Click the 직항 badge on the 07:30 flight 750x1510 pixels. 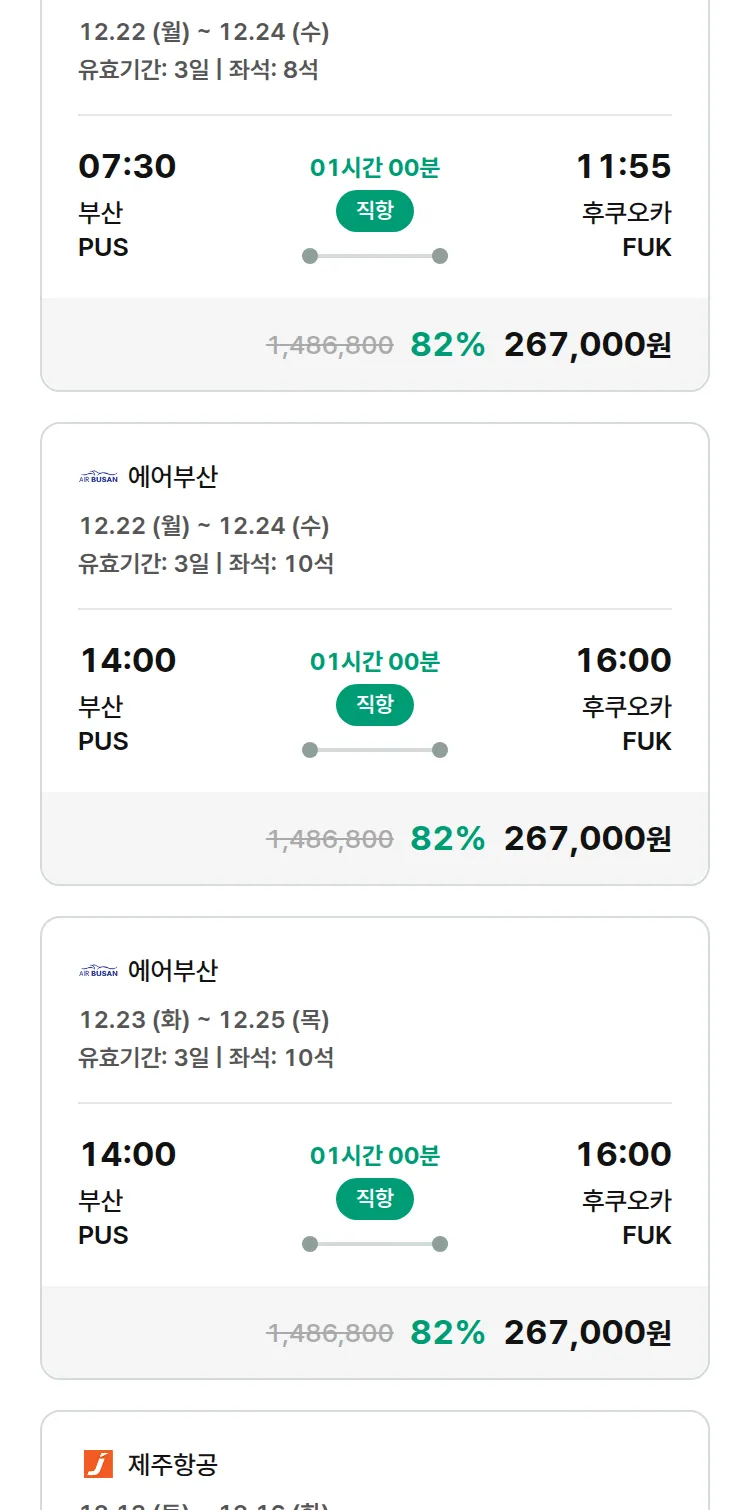point(374,211)
